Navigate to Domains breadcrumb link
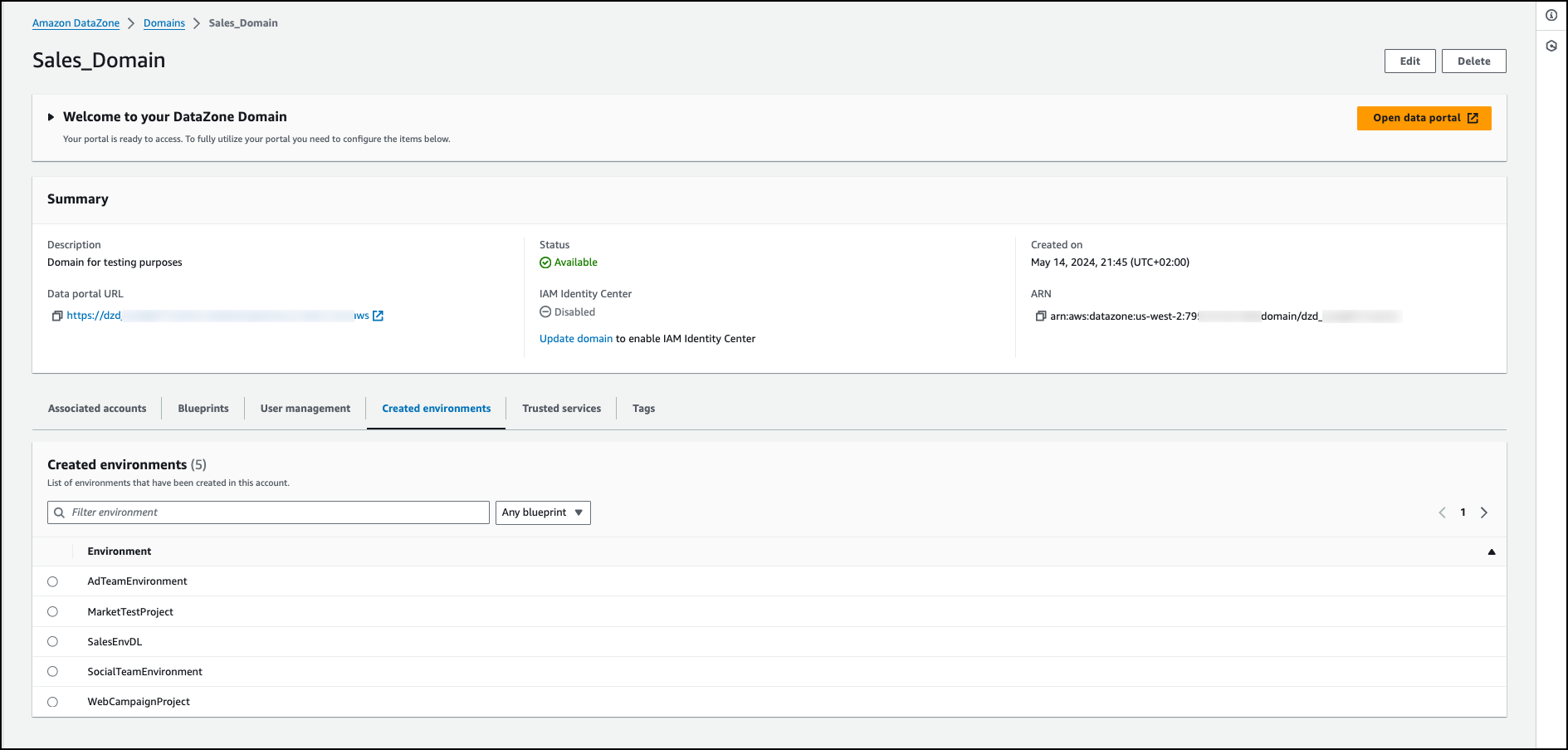 click(x=164, y=23)
